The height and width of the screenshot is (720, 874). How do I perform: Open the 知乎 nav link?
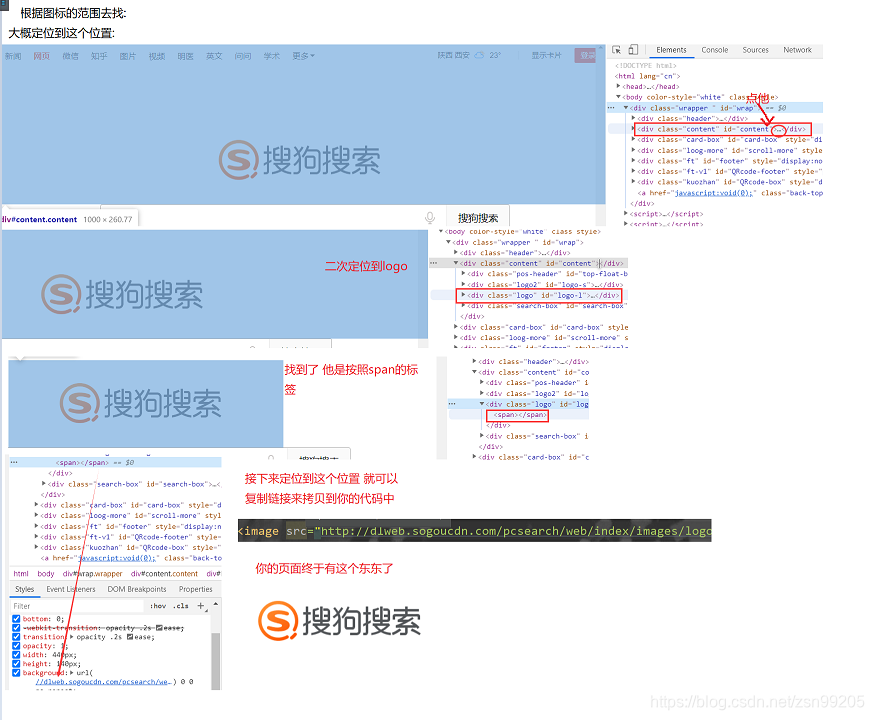[99, 56]
